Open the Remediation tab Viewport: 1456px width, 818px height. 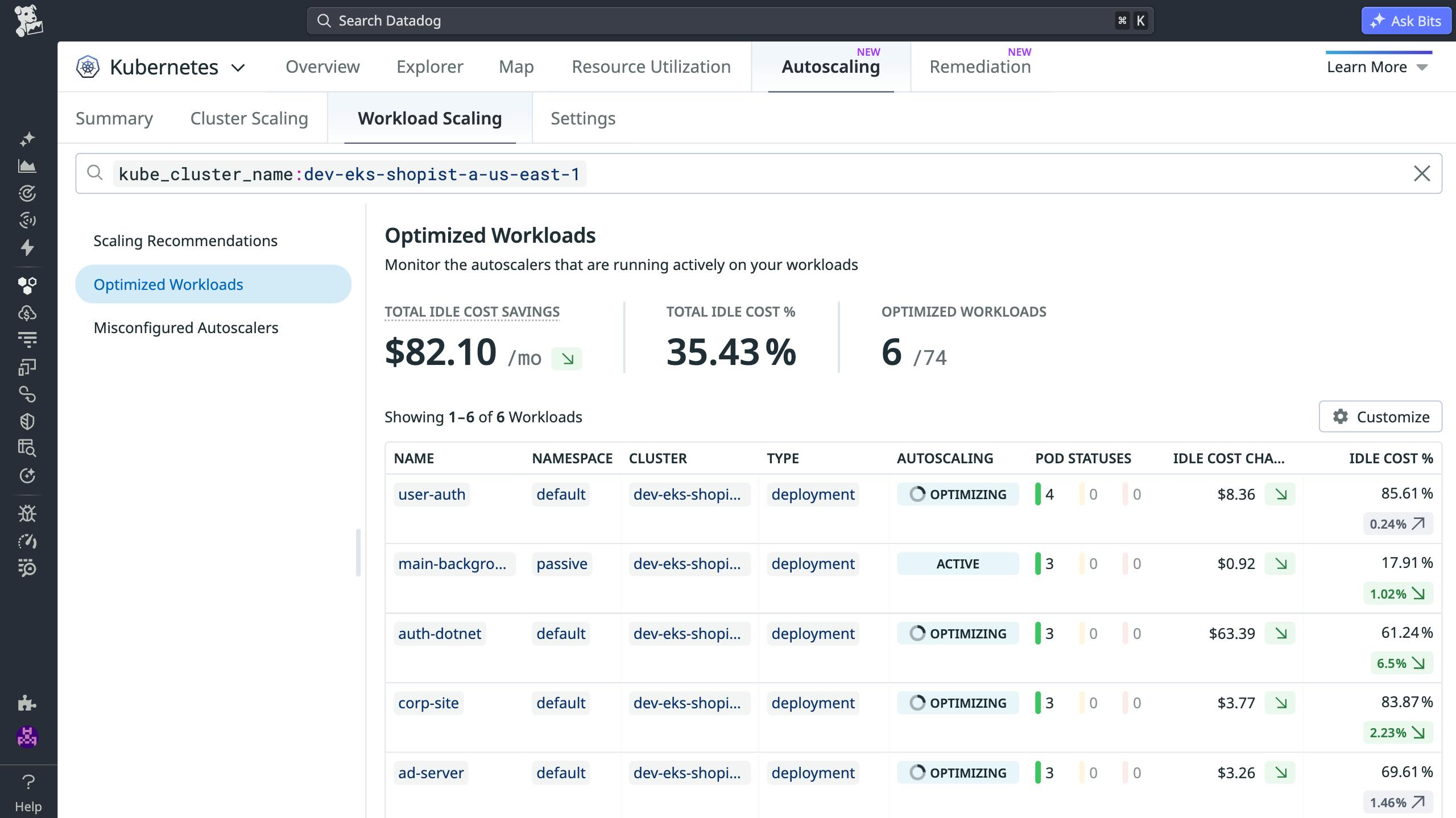tap(980, 67)
